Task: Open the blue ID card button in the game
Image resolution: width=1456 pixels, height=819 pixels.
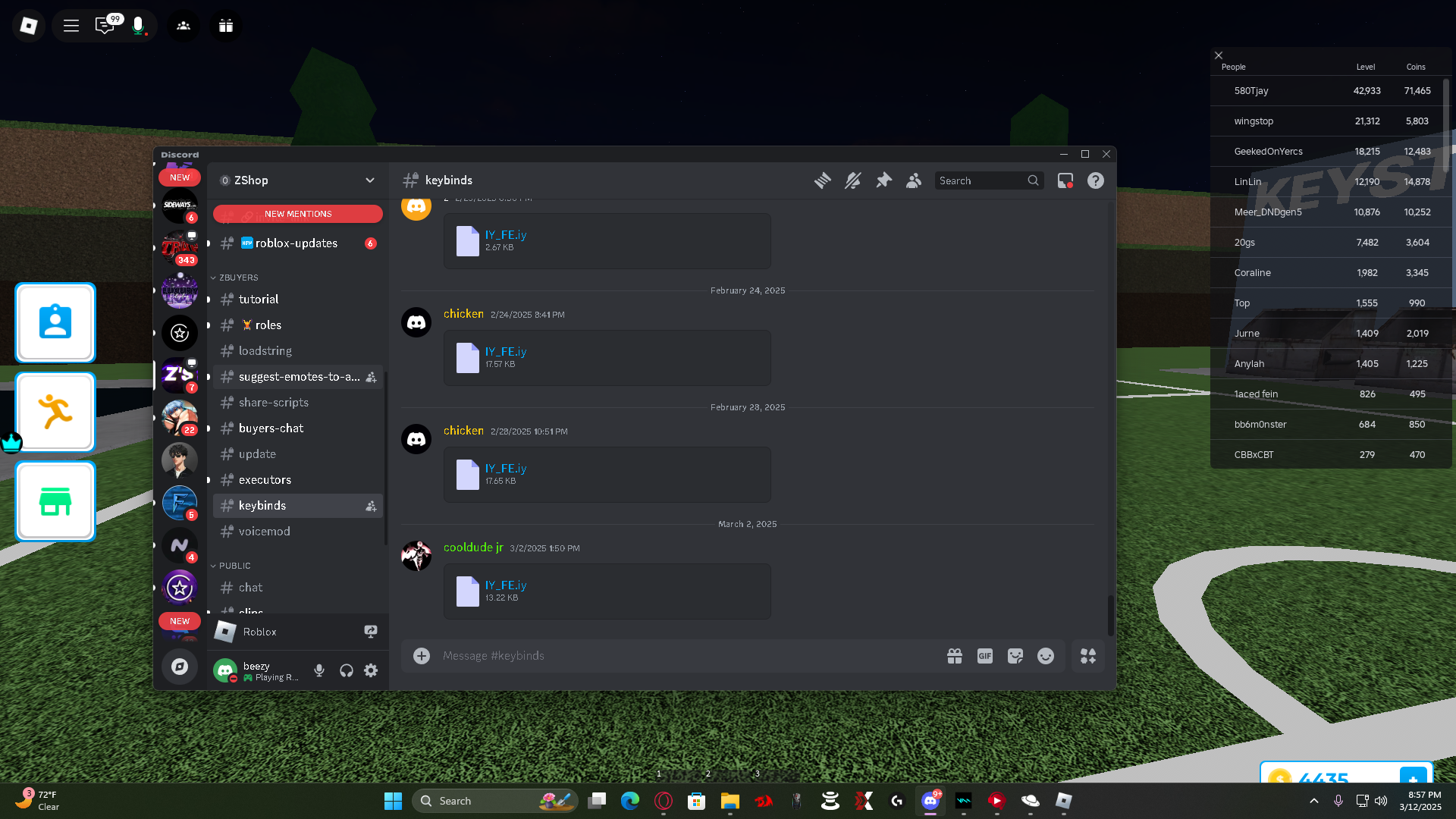Action: [x=55, y=323]
